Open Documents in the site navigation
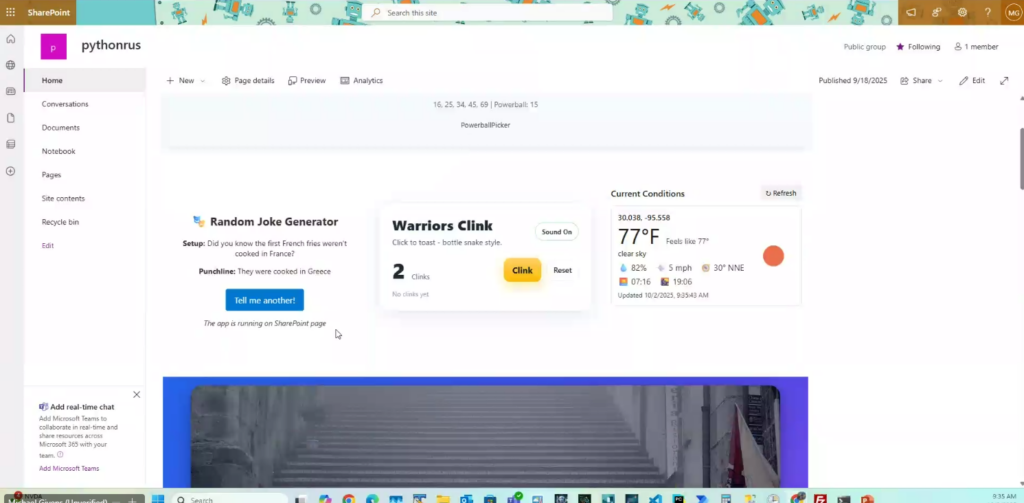Viewport: 1024px width, 503px height. [x=61, y=127]
